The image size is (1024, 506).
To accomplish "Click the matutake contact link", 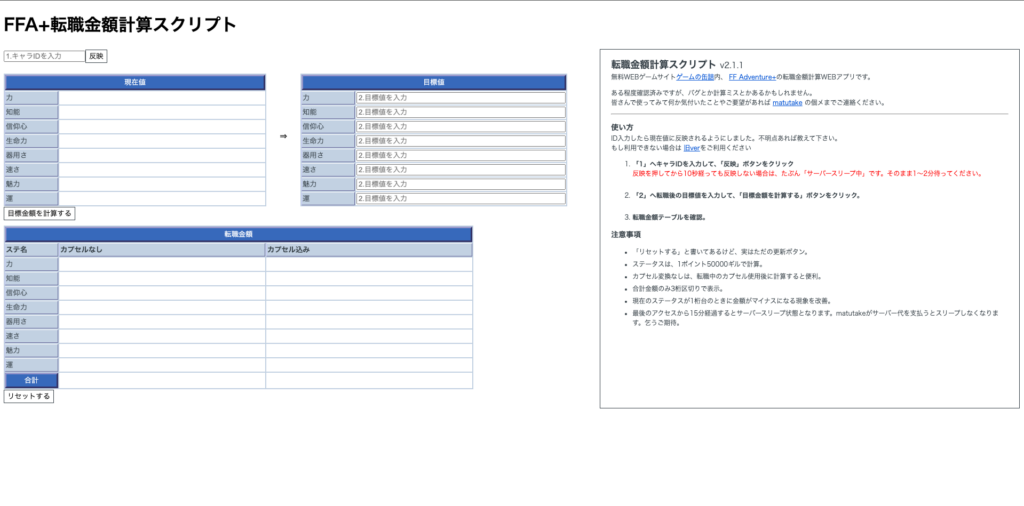I will point(787,102).
